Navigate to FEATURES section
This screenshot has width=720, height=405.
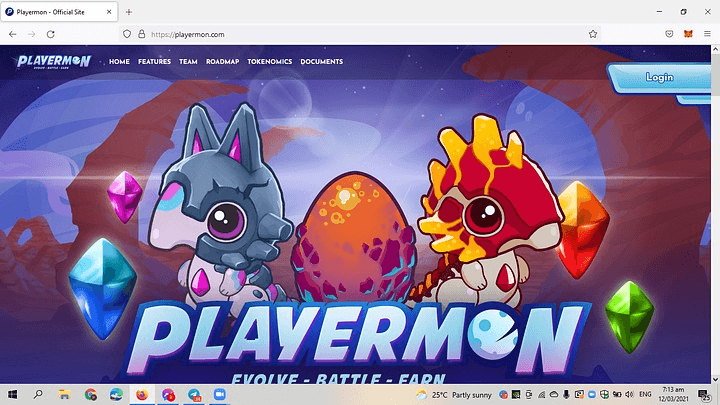pyautogui.click(x=155, y=62)
